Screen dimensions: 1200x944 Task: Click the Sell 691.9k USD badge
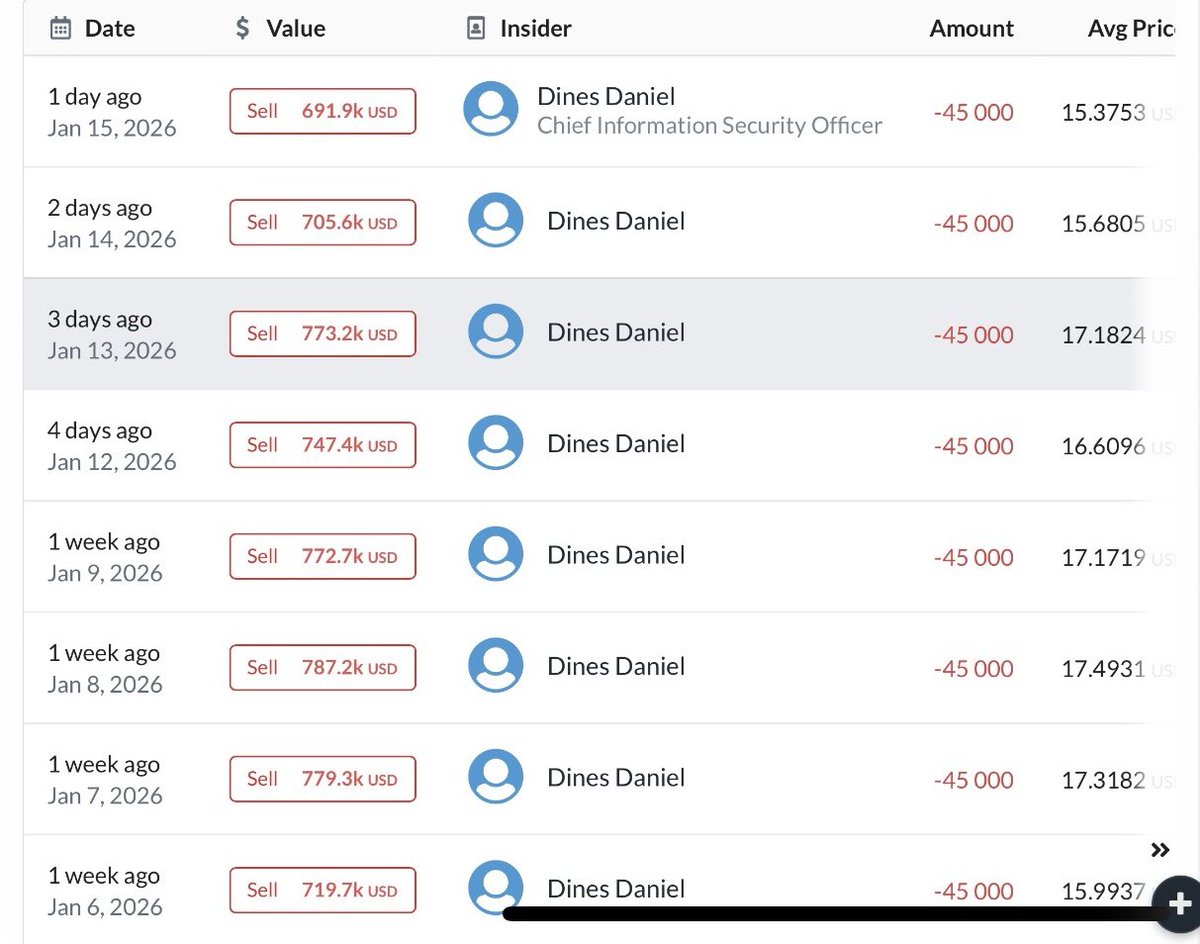[x=322, y=110]
